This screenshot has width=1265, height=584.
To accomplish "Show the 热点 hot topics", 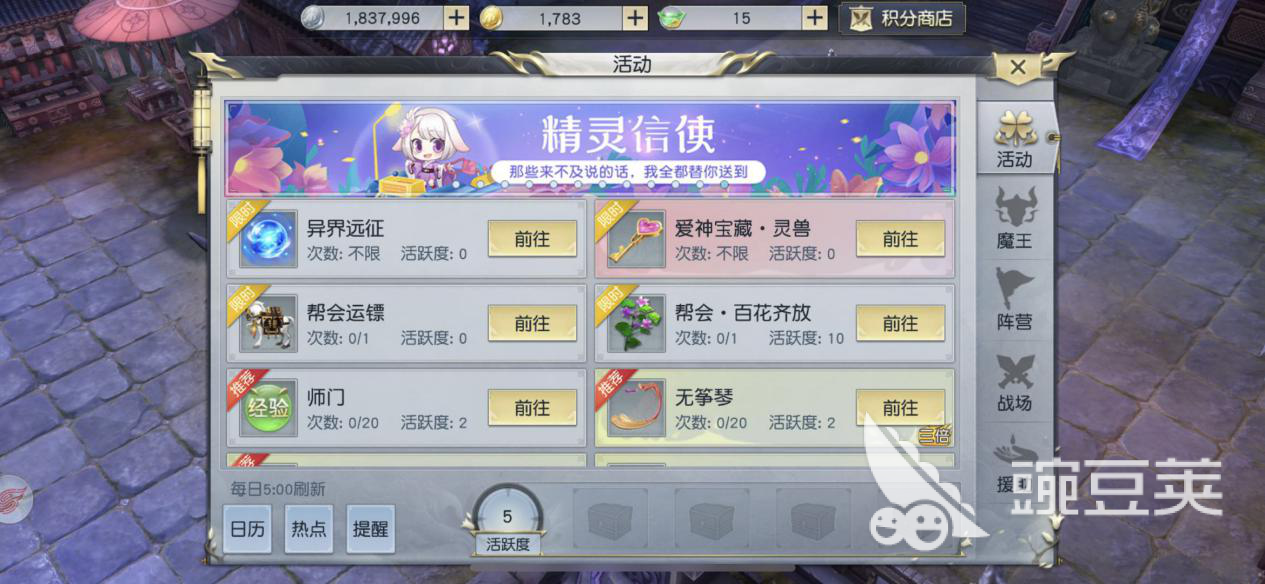I will point(309,529).
